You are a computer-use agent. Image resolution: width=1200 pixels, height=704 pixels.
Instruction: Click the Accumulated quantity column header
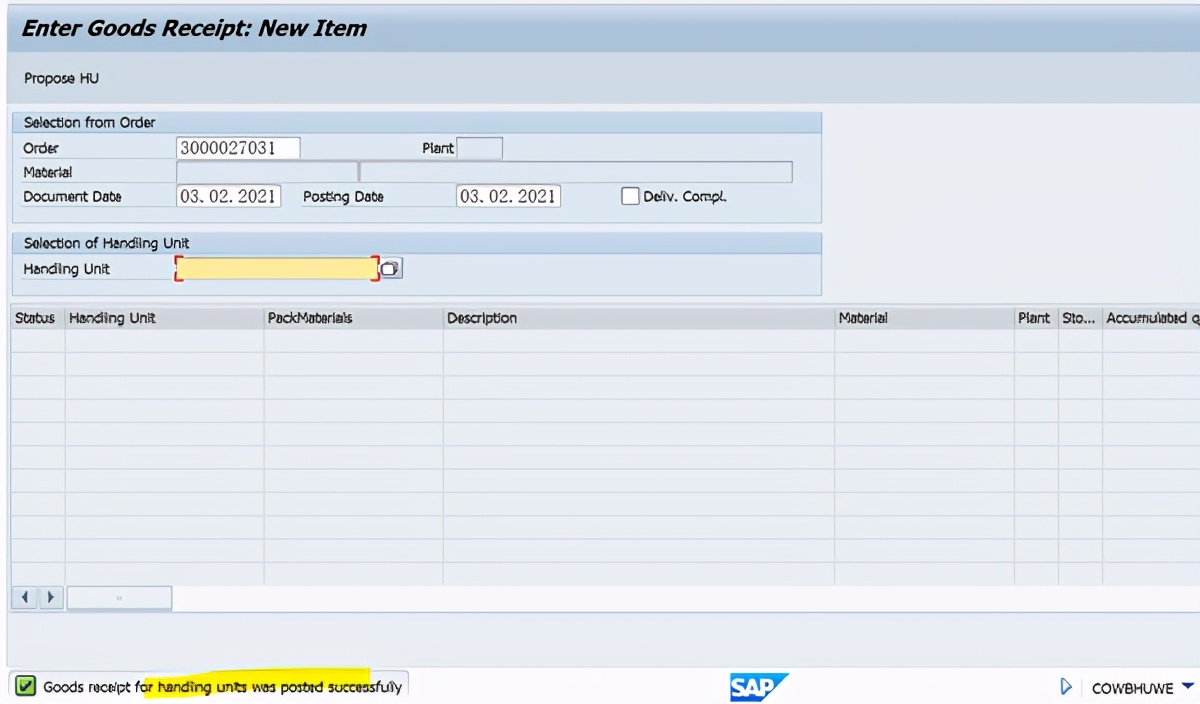[1151, 318]
